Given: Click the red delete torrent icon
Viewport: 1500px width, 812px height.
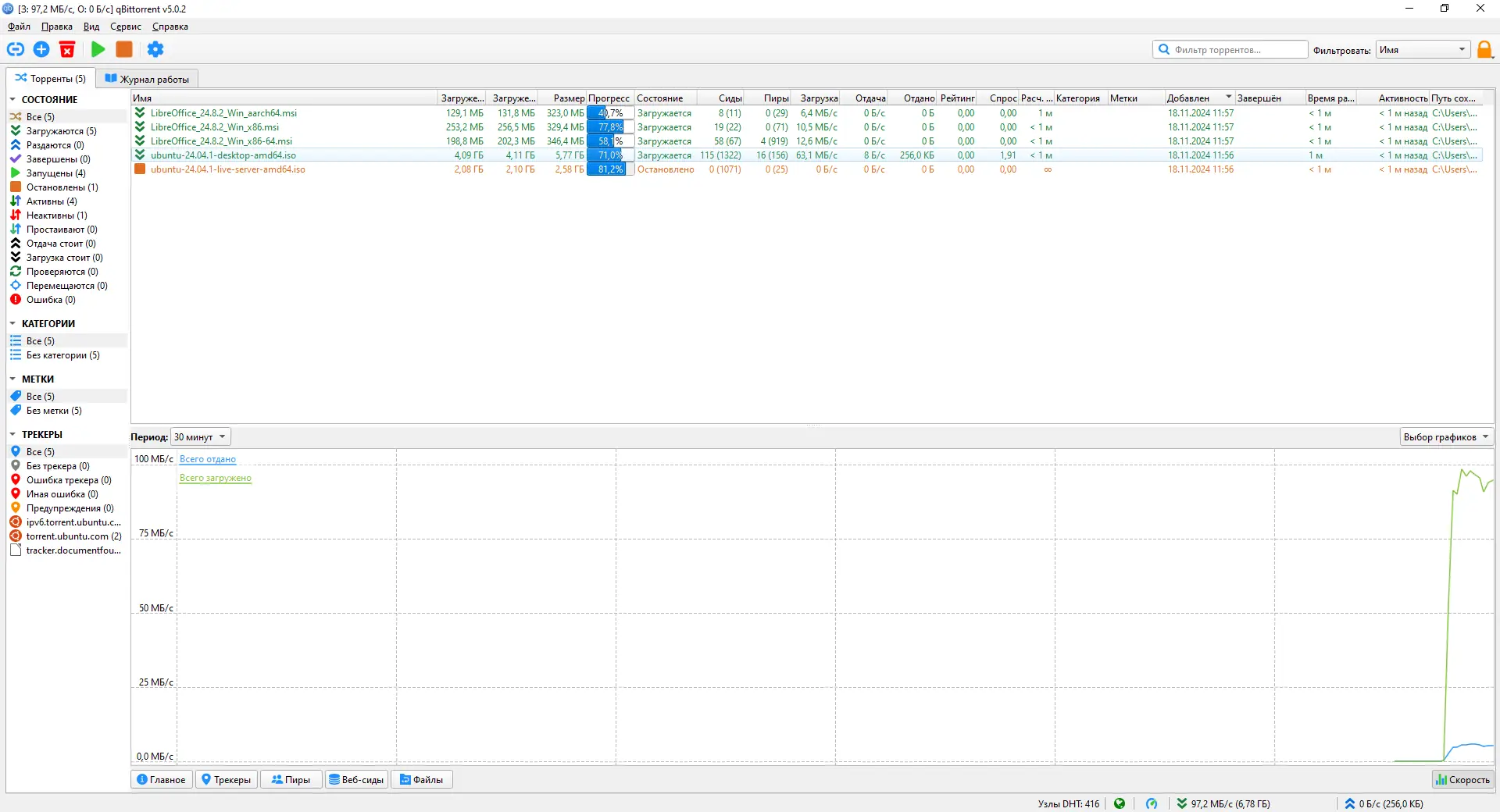Looking at the screenshot, I should (x=67, y=49).
